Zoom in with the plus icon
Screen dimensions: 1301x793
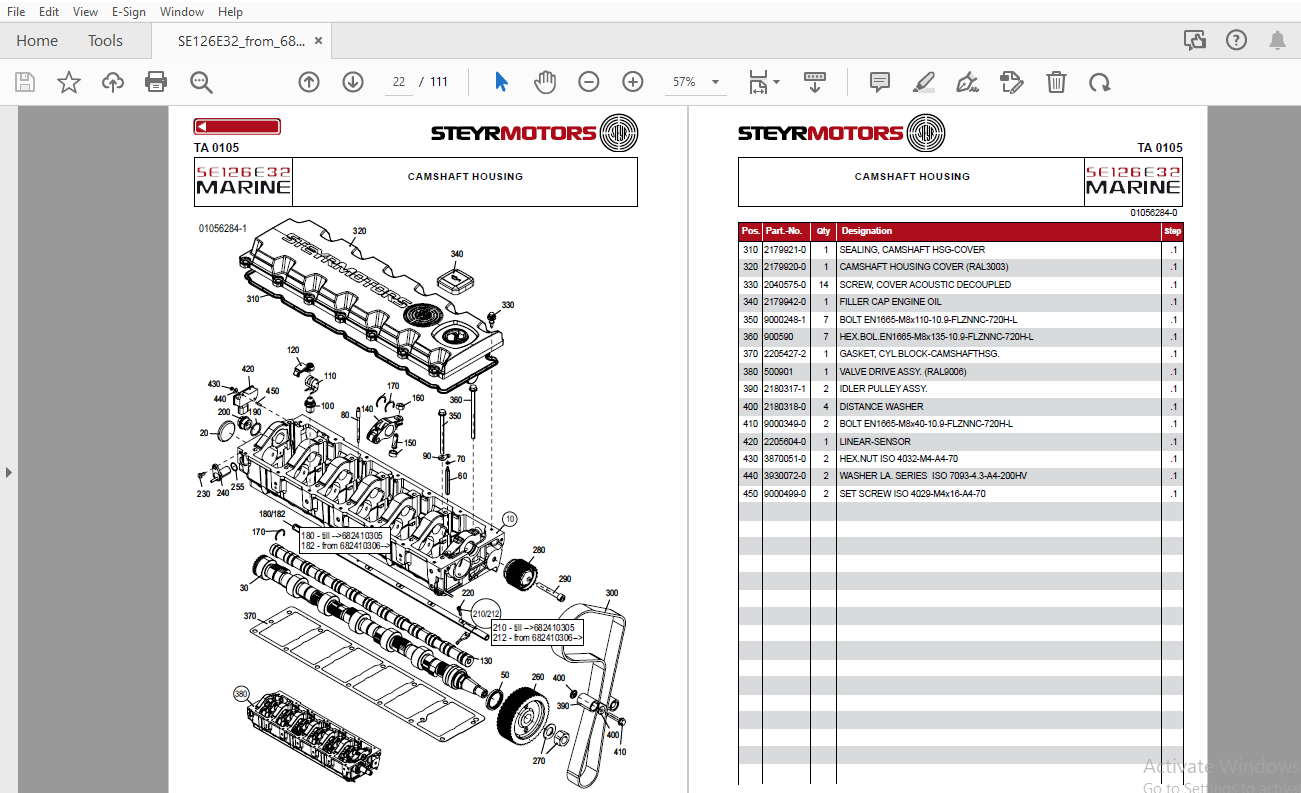pyautogui.click(x=633, y=82)
